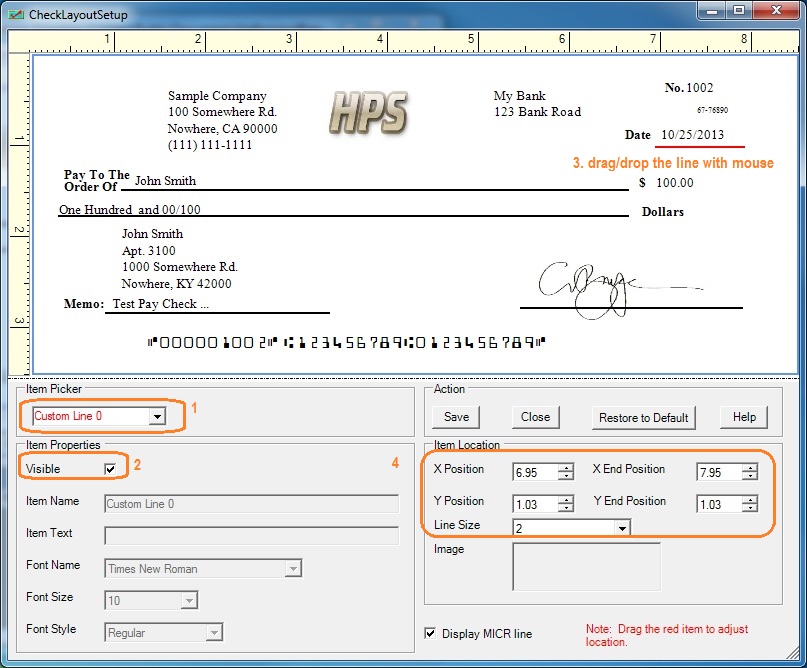Expand the Line Size dropdown
Image resolution: width=807 pixels, height=668 pixels.
point(622,527)
